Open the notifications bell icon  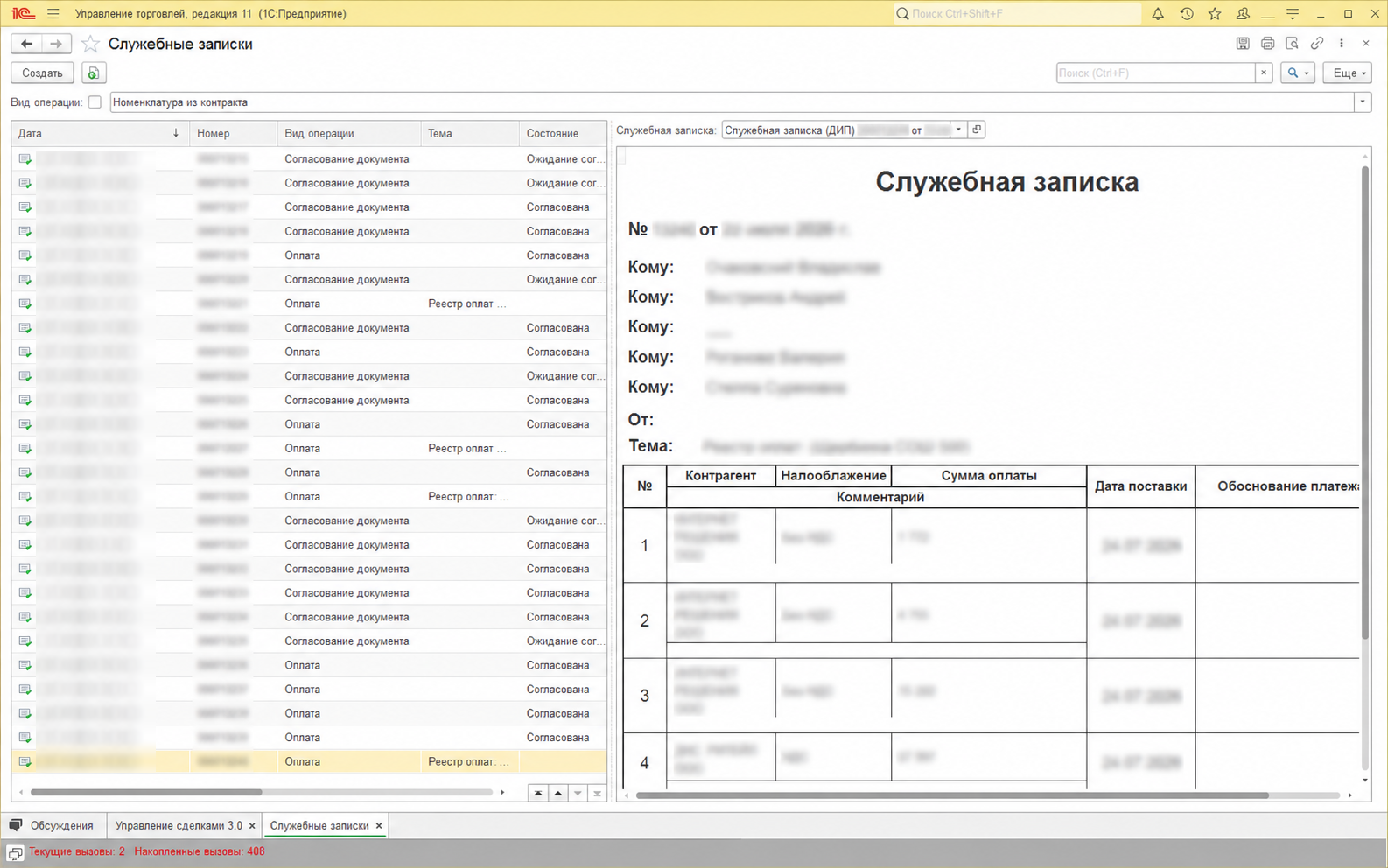coord(1158,14)
